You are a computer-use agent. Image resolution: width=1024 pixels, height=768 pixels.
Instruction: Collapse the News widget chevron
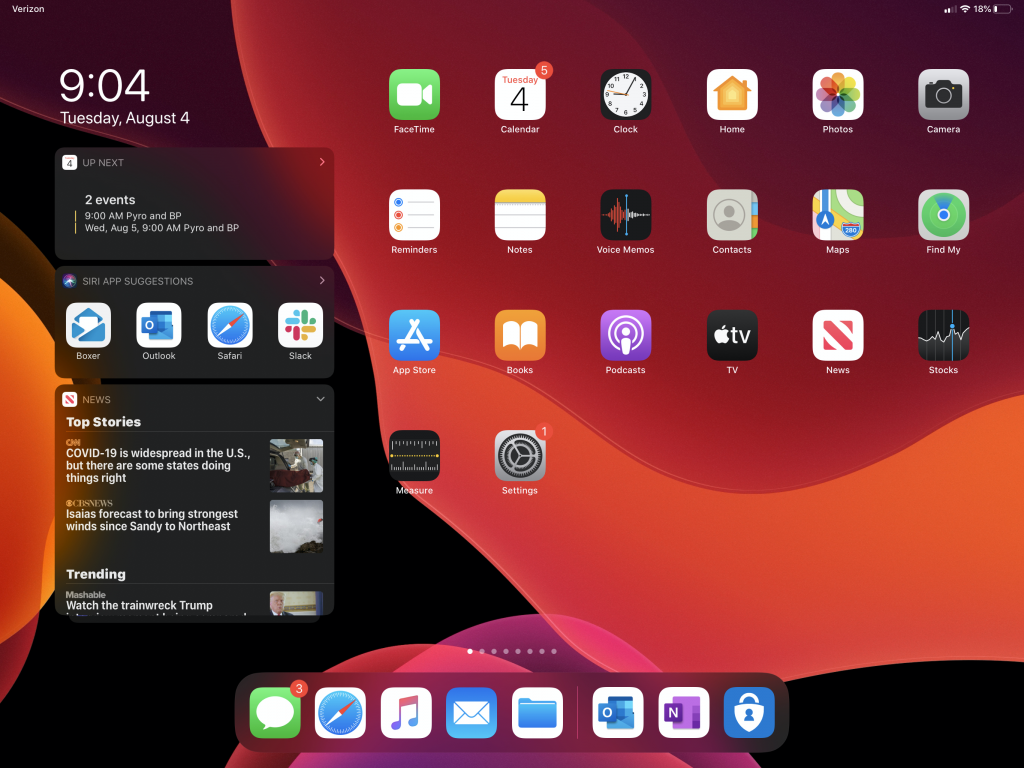point(321,399)
